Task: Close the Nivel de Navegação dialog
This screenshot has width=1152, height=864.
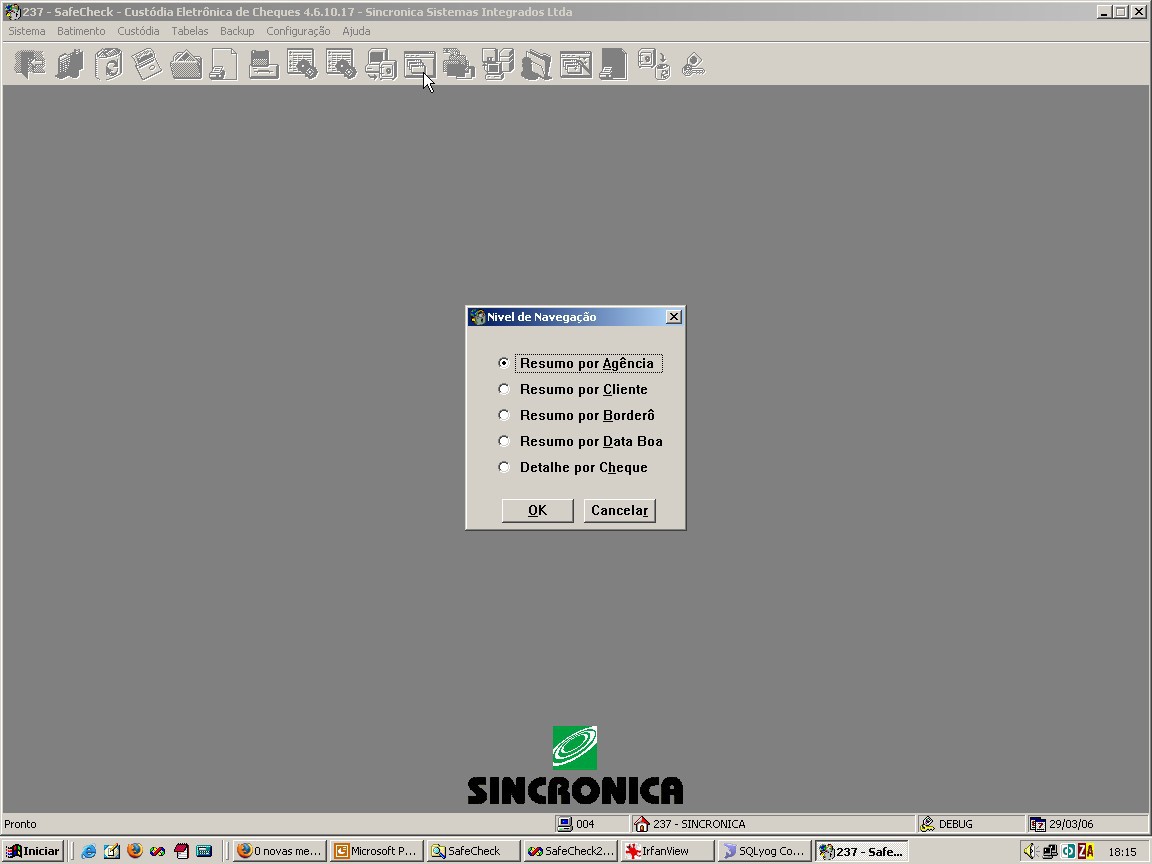Action: pos(674,317)
